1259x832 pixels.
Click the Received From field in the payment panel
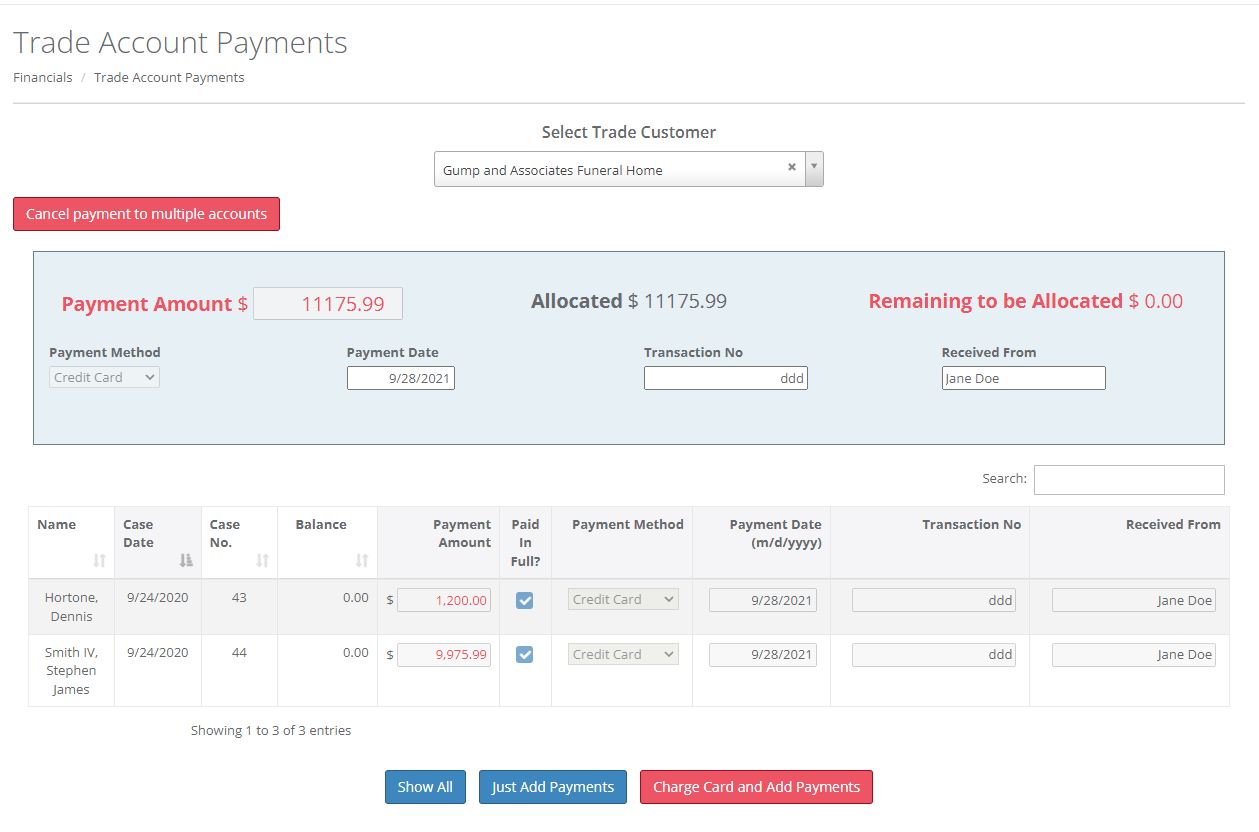click(1023, 379)
